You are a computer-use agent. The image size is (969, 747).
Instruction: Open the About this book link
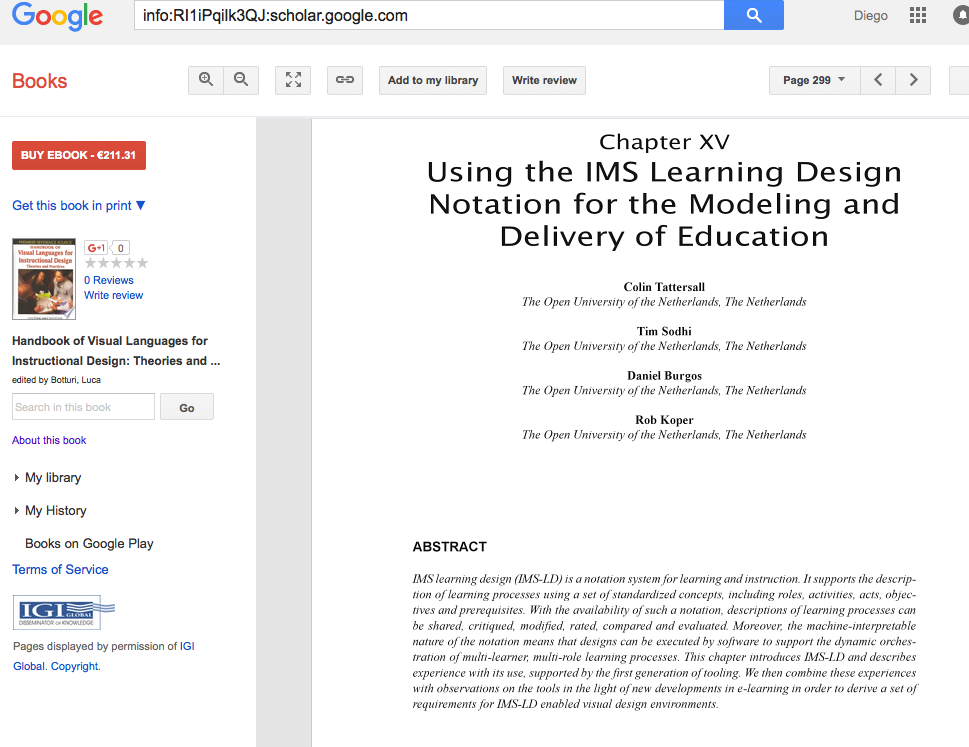point(49,440)
